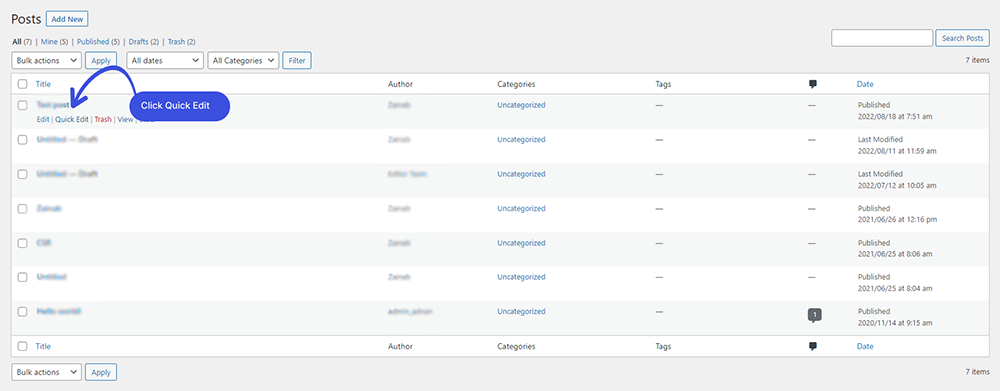Toggle the select-all checkbox in header row

[22, 84]
